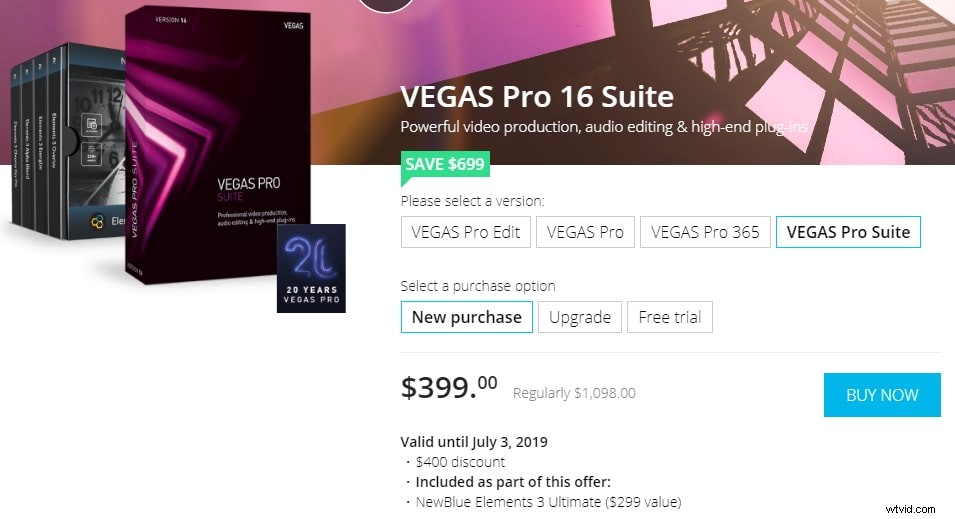Click the VEGAS logo on the product box
The image size is (955, 519).
click(x=294, y=26)
